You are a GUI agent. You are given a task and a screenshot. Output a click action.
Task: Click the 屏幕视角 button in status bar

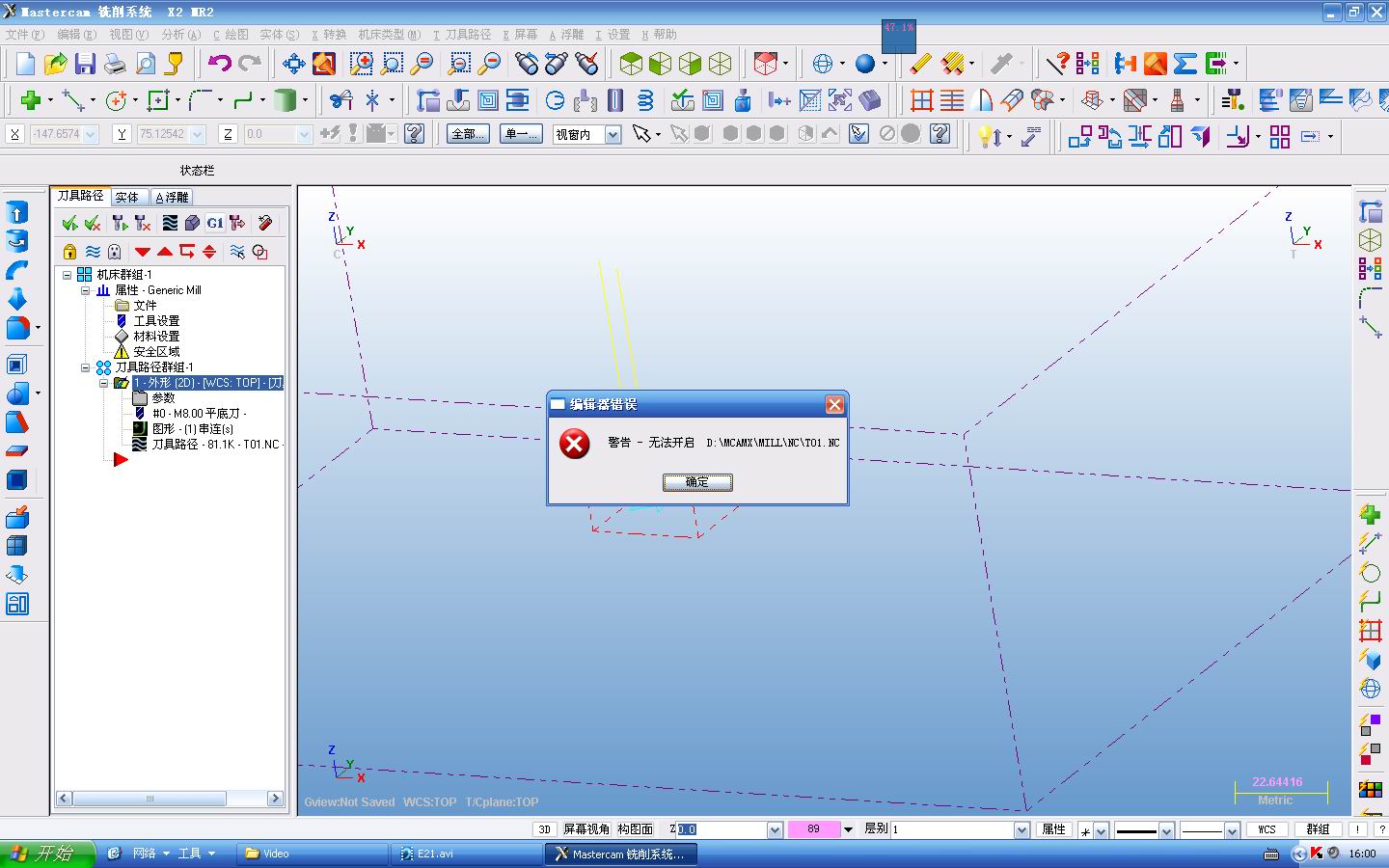tap(586, 829)
